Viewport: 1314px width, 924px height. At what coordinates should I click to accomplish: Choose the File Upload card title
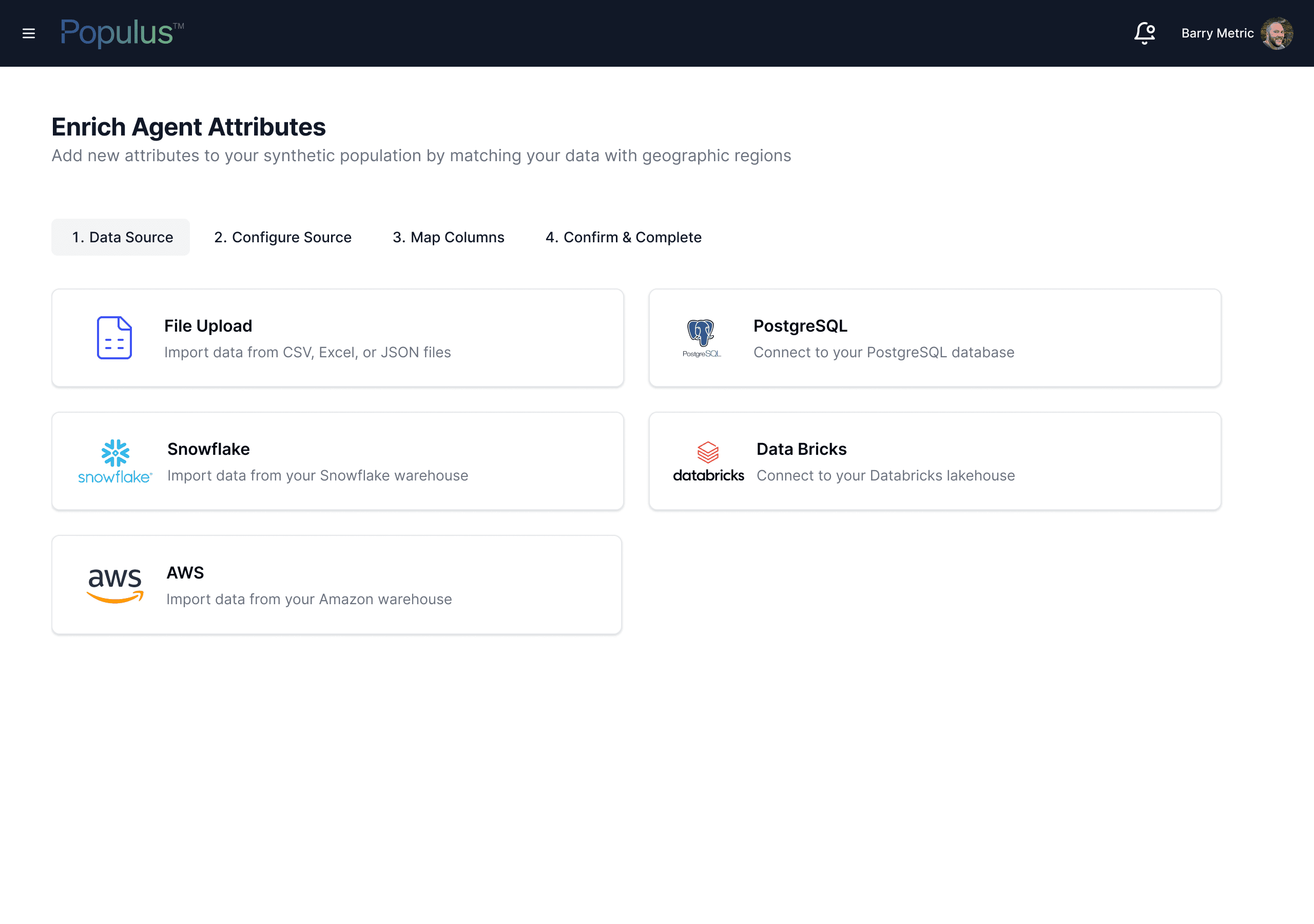208,326
